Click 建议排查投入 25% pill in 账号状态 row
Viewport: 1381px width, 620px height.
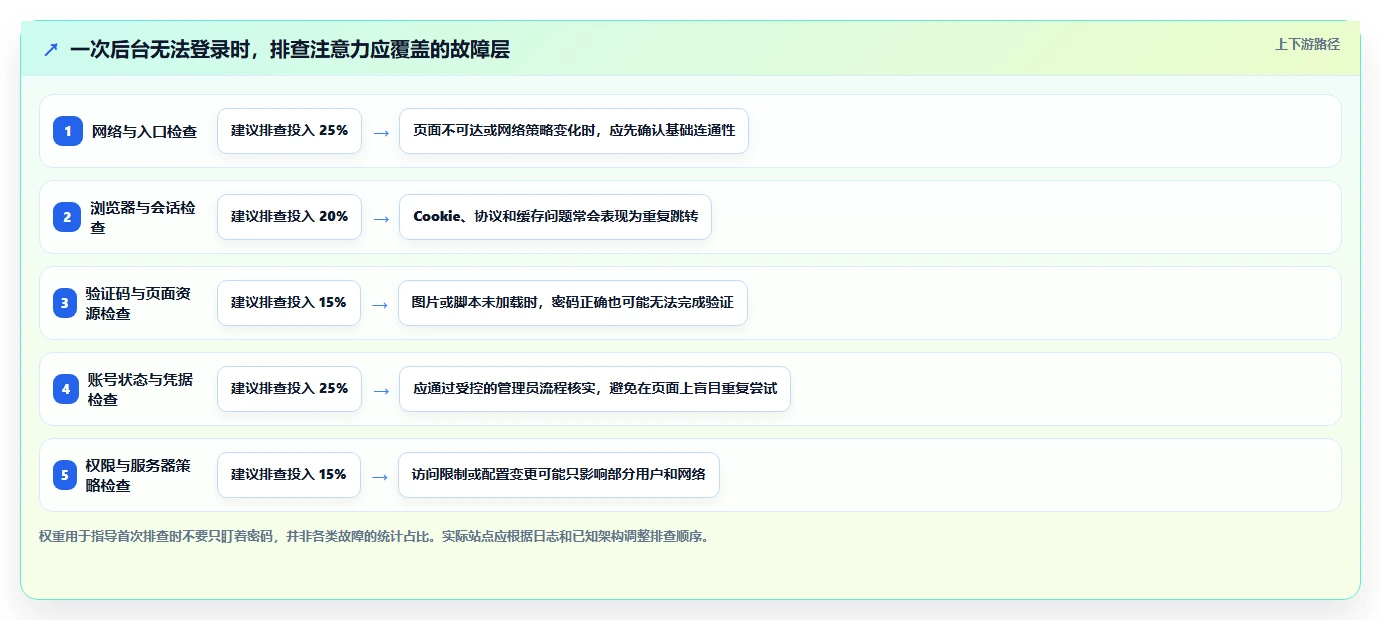[289, 389]
